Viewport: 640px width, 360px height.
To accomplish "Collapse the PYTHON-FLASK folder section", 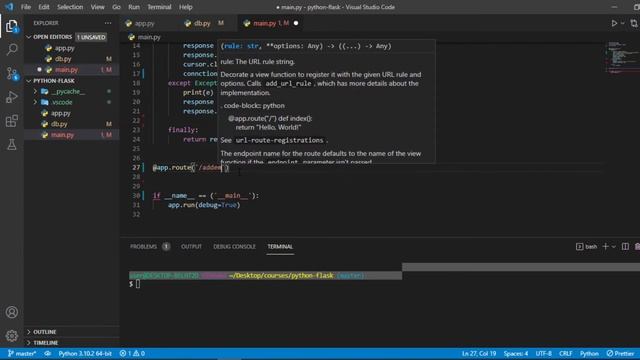I will pos(53,81).
